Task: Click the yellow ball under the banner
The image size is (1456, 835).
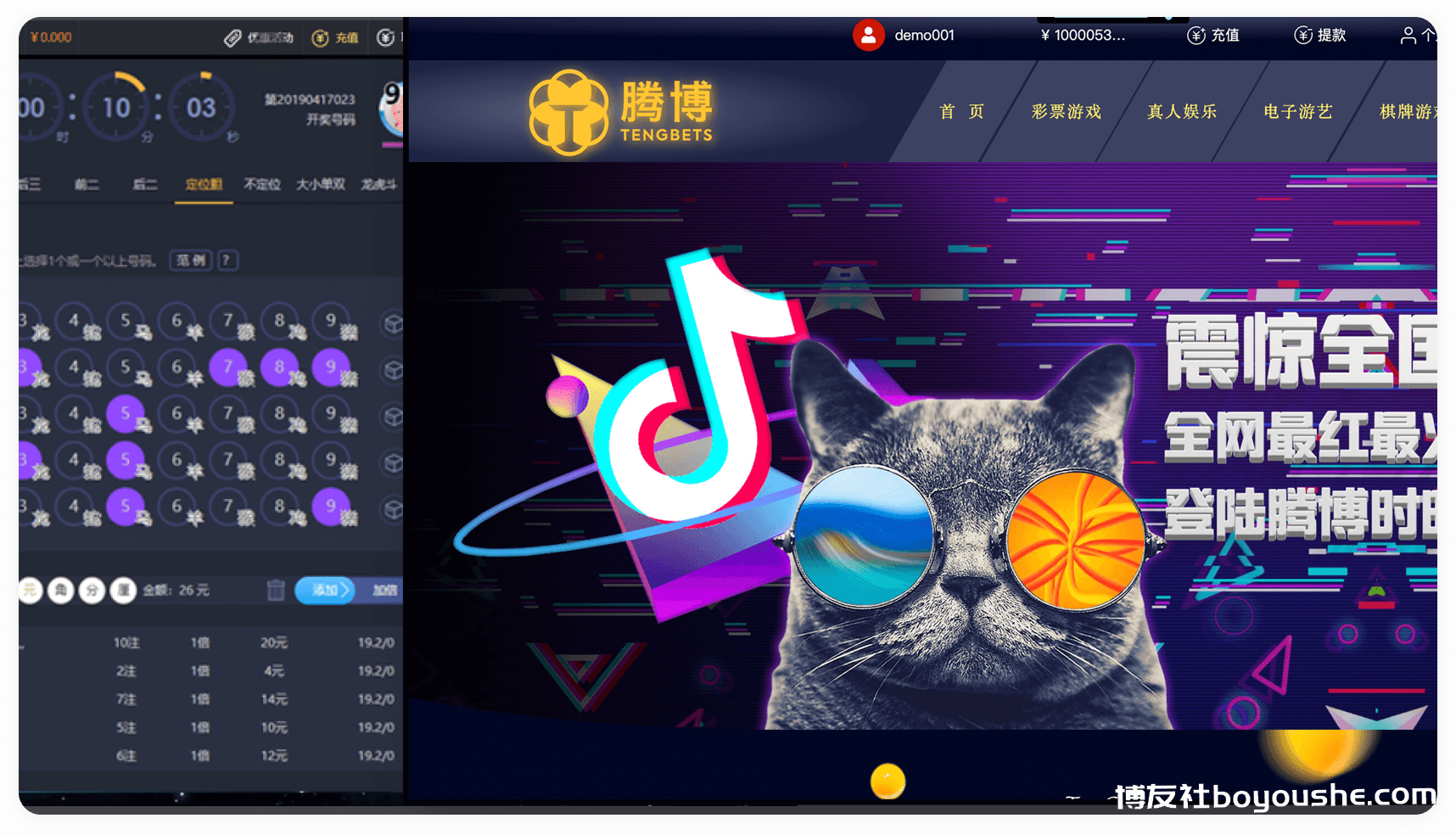Action: tap(888, 782)
